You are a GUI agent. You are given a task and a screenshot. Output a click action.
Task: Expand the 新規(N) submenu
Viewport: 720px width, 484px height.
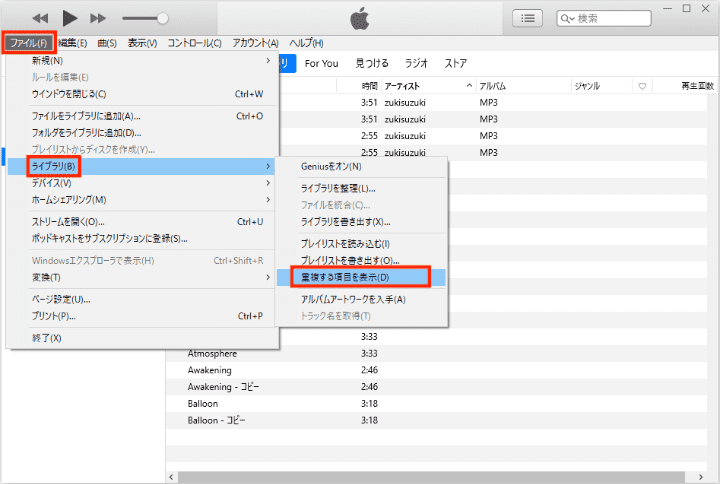pyautogui.click(x=143, y=61)
